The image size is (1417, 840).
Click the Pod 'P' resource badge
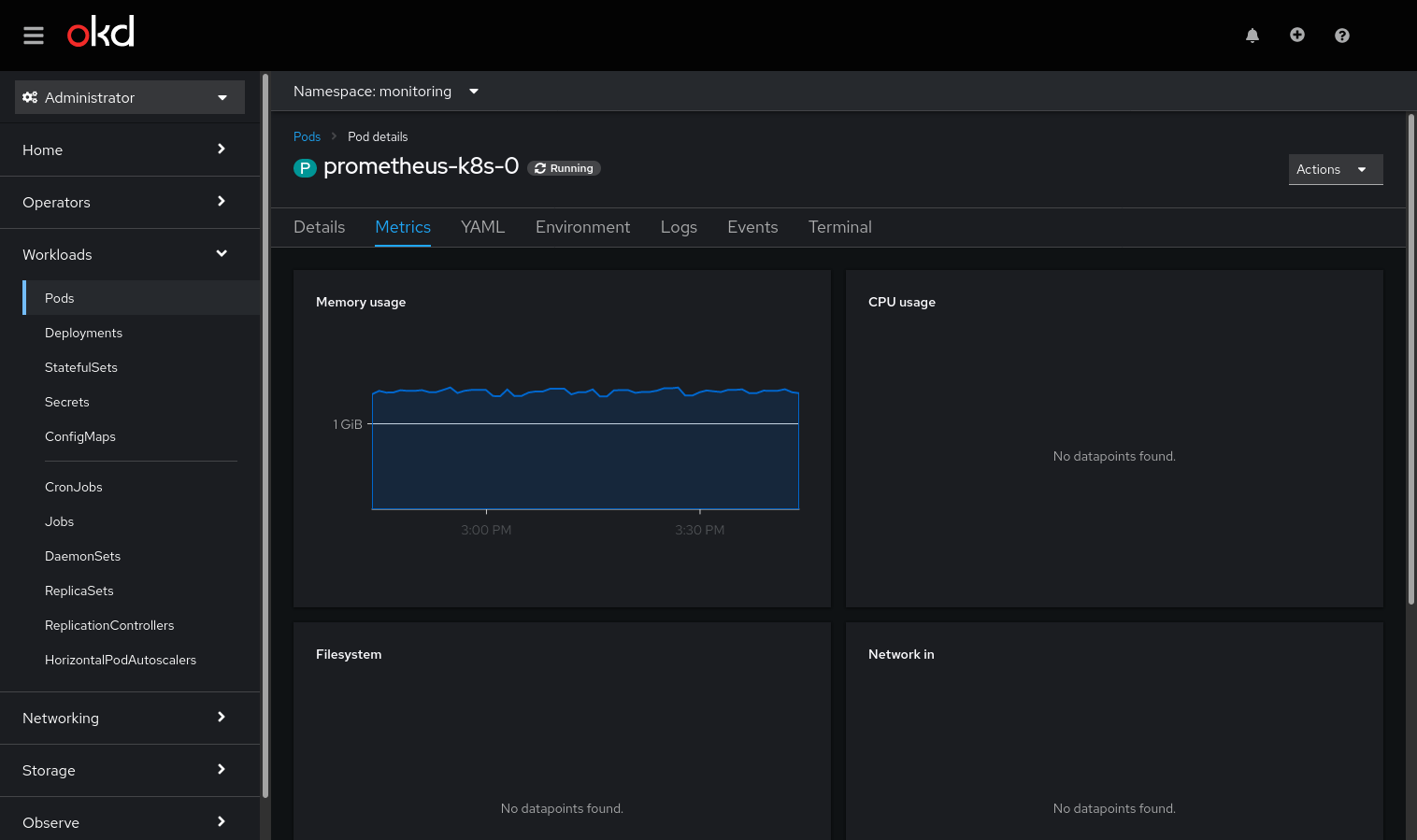click(x=305, y=168)
